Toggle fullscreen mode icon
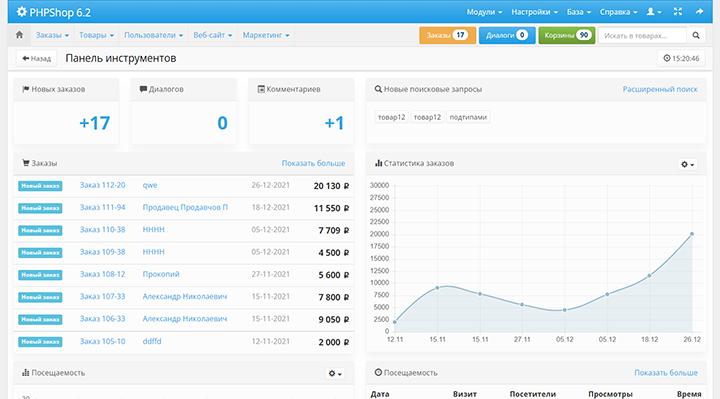Image resolution: width=720 pixels, height=399 pixels. tap(678, 12)
